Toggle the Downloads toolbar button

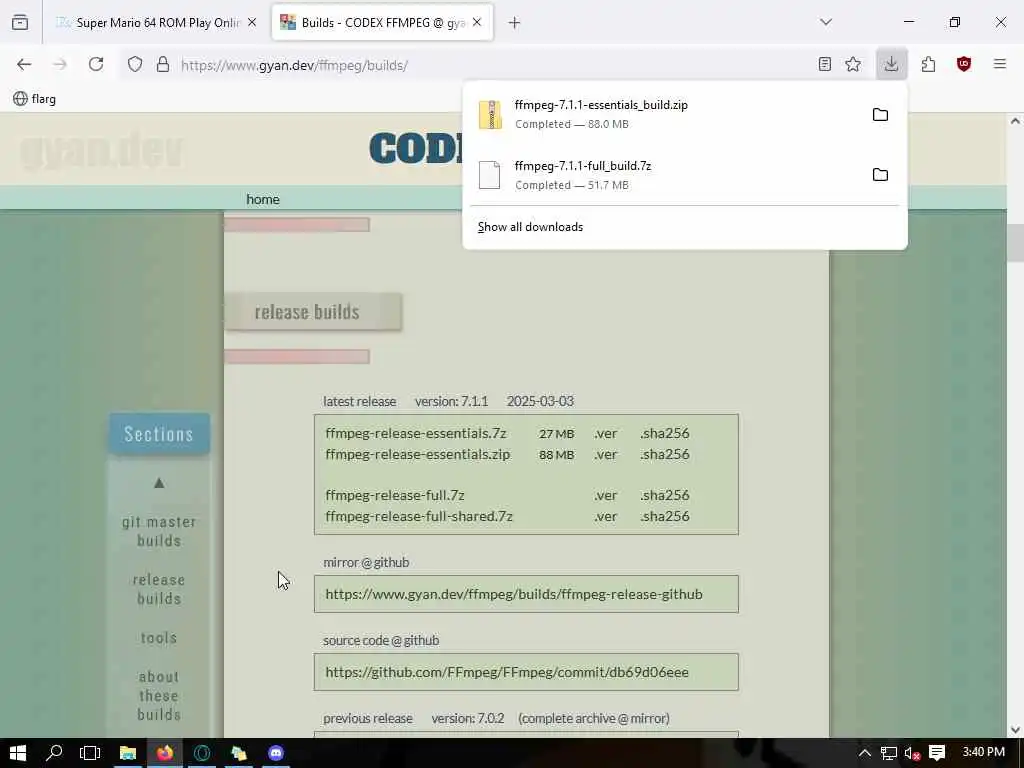(891, 64)
